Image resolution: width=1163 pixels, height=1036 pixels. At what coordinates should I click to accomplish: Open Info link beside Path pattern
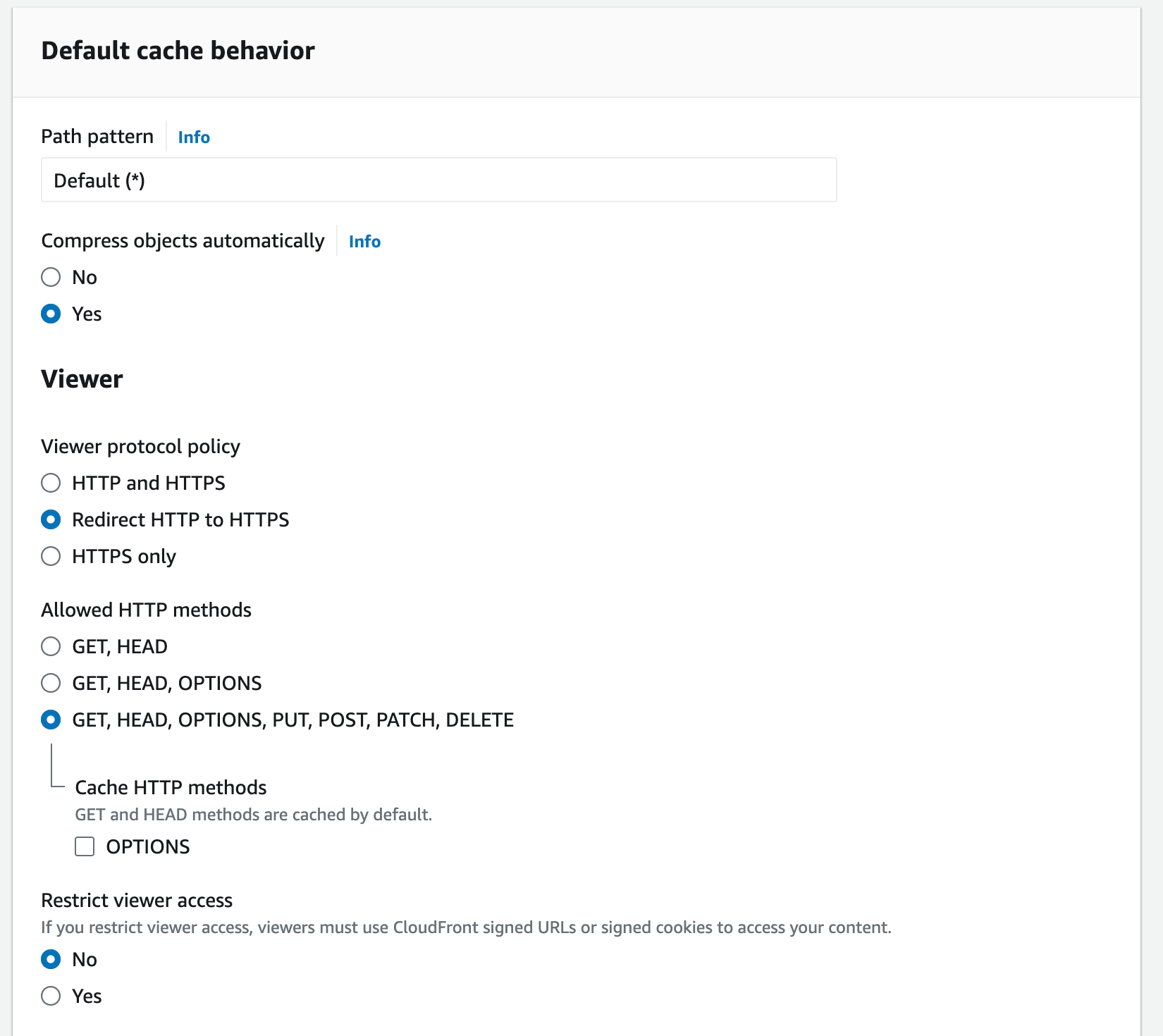[194, 137]
